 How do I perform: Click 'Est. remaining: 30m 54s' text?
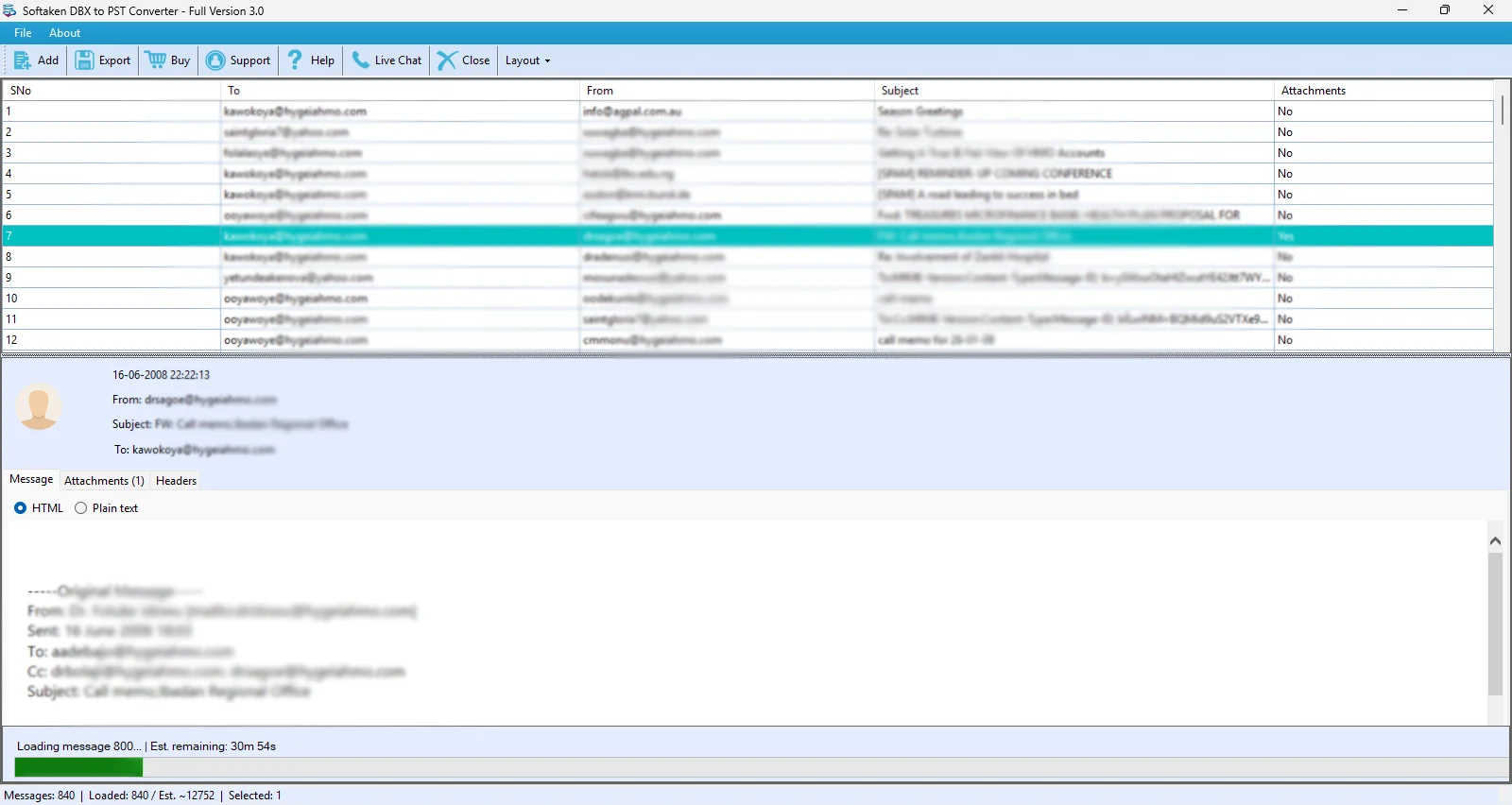pyautogui.click(x=214, y=746)
